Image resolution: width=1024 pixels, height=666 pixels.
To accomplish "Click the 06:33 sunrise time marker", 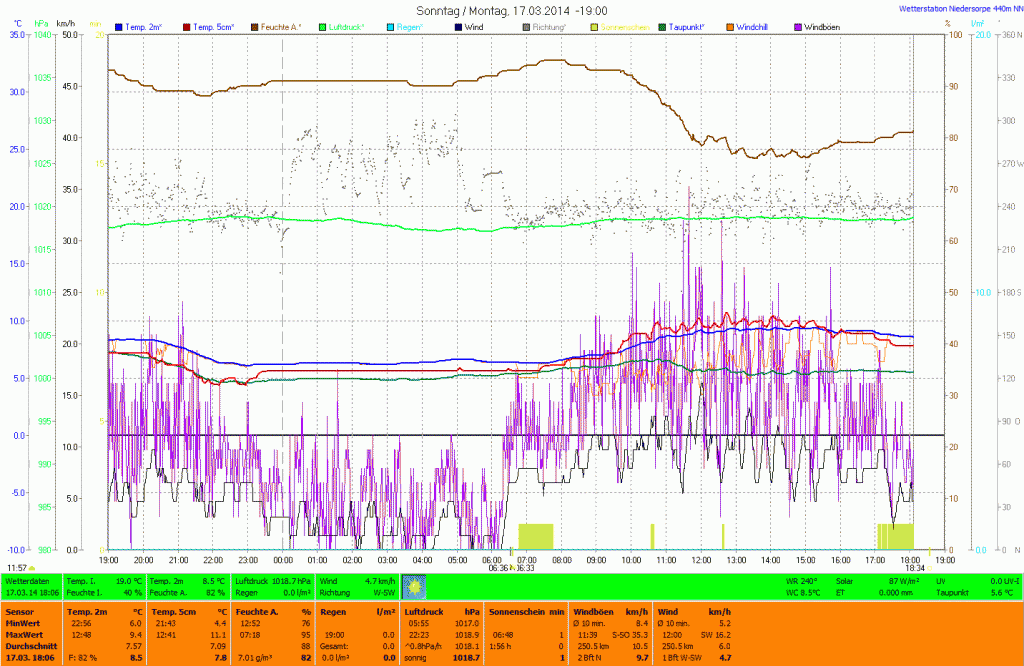I will point(524,568).
